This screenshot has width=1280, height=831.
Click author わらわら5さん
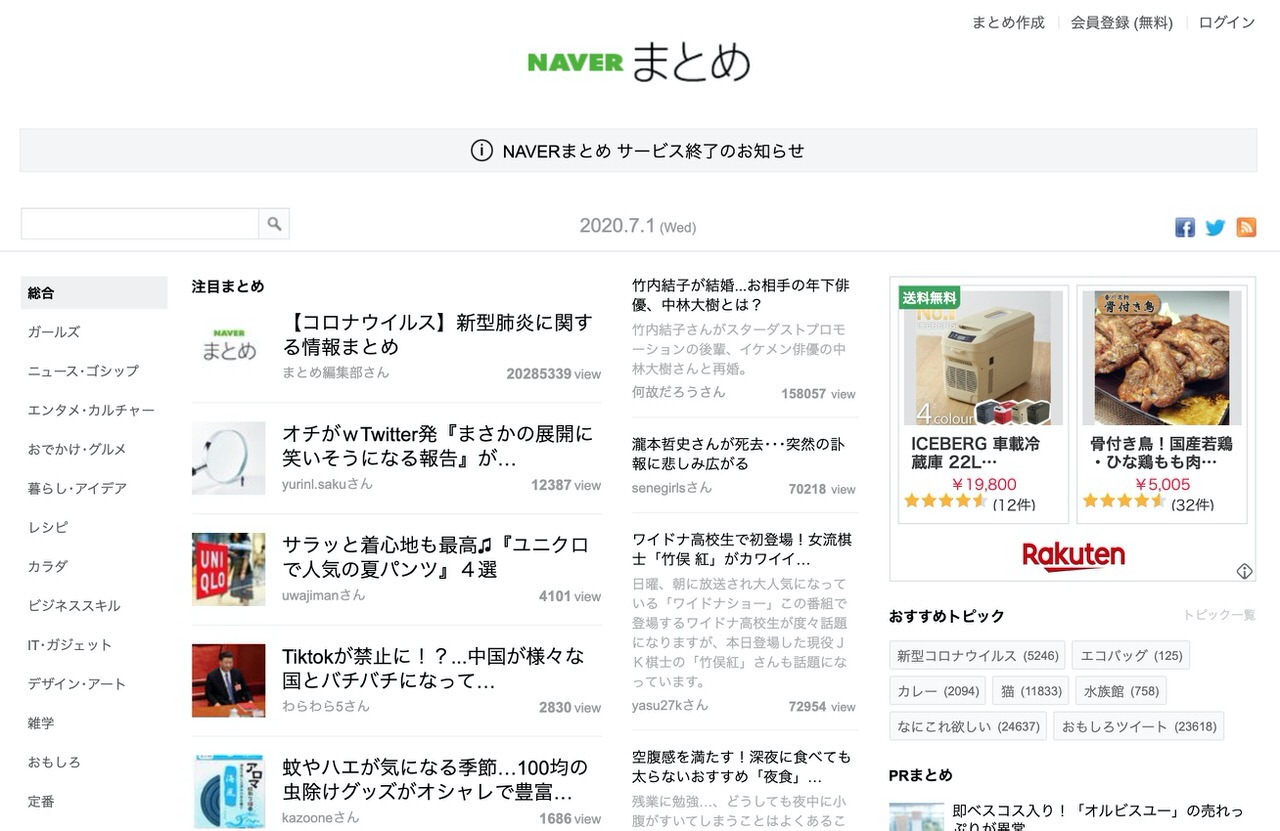pos(326,706)
